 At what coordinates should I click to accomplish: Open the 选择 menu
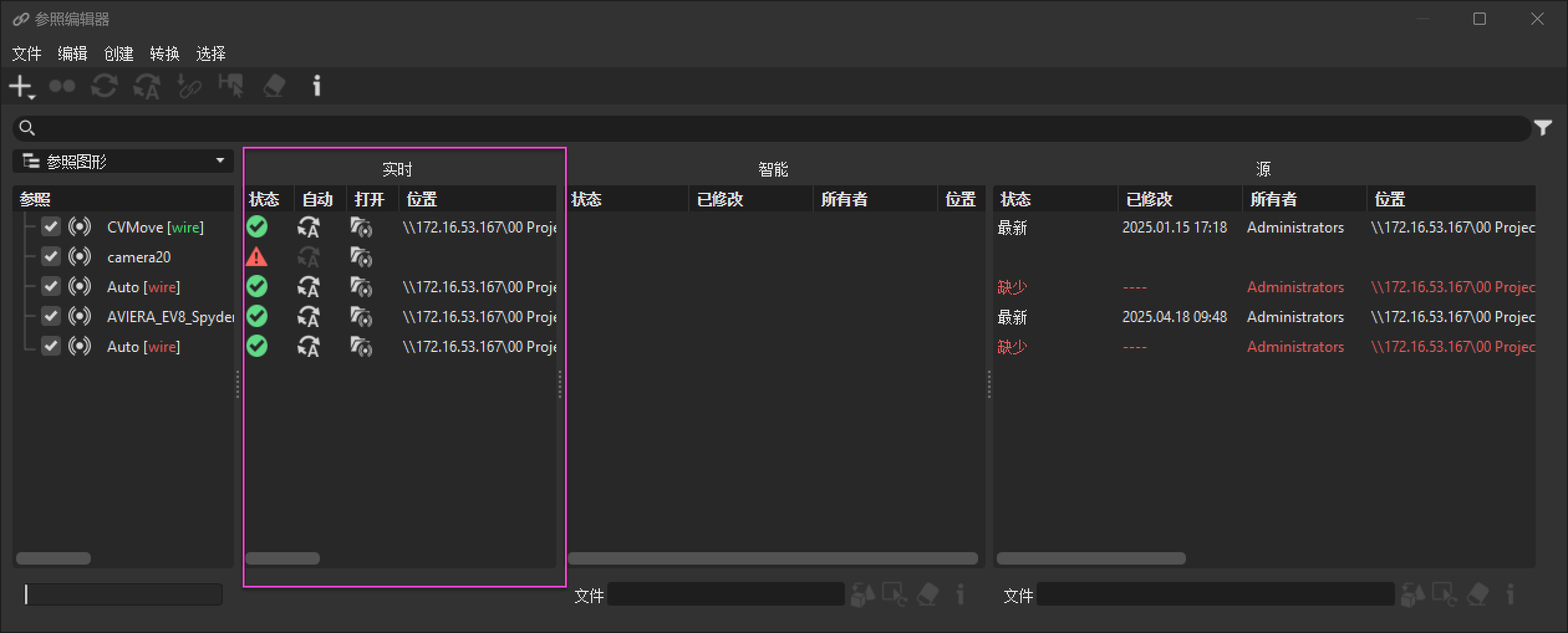coord(211,53)
